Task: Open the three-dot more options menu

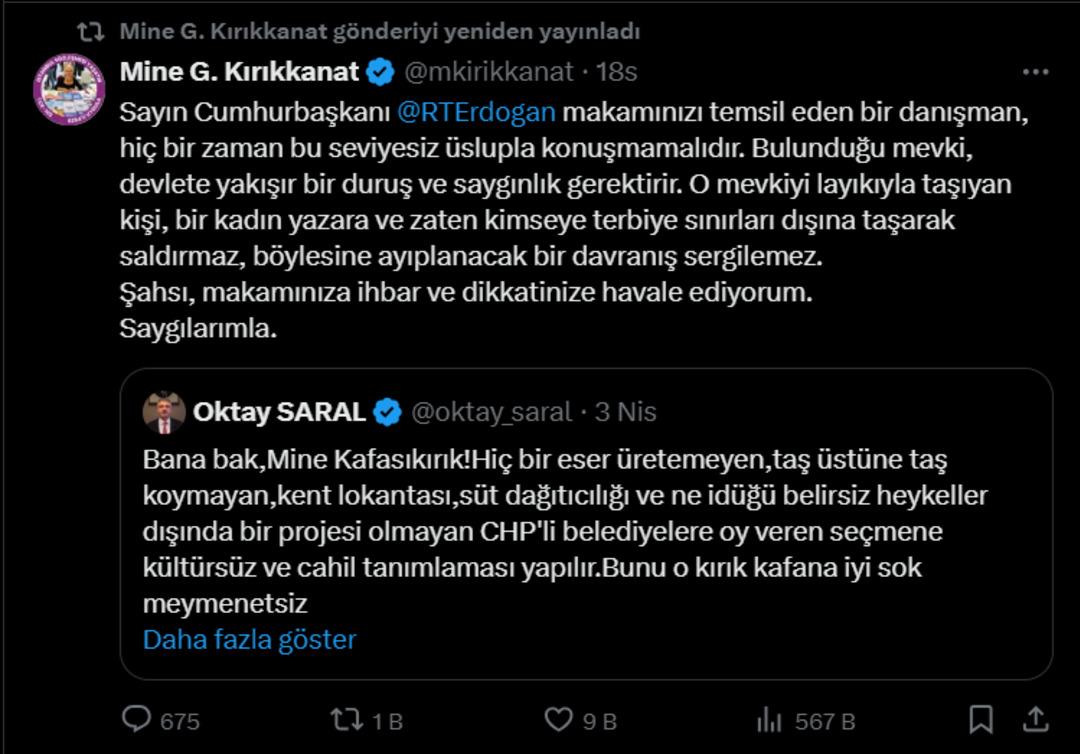Action: pos(1036,72)
